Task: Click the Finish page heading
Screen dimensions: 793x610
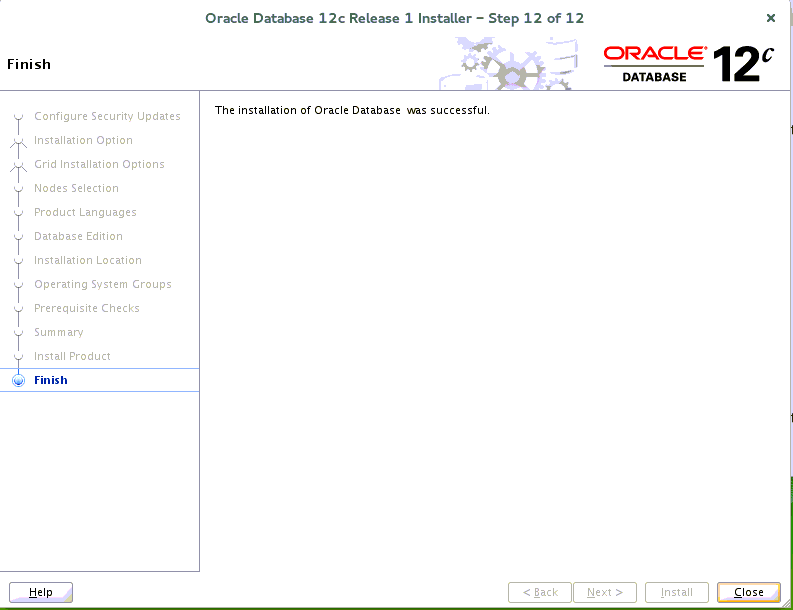Action: click(29, 64)
